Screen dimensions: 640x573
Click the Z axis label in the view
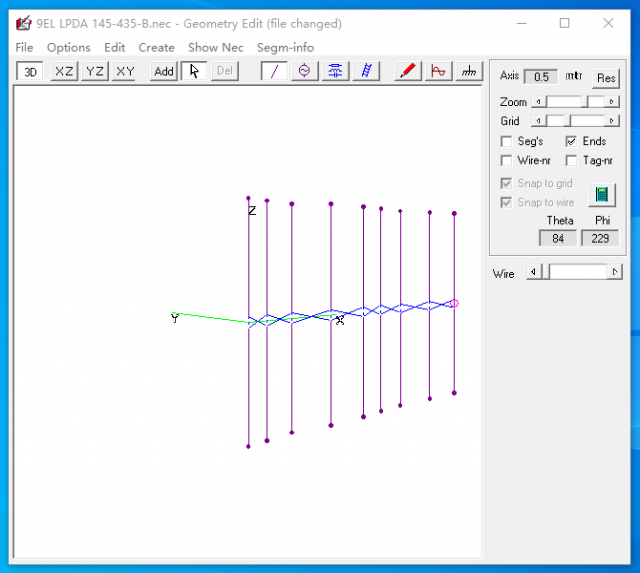(x=252, y=211)
